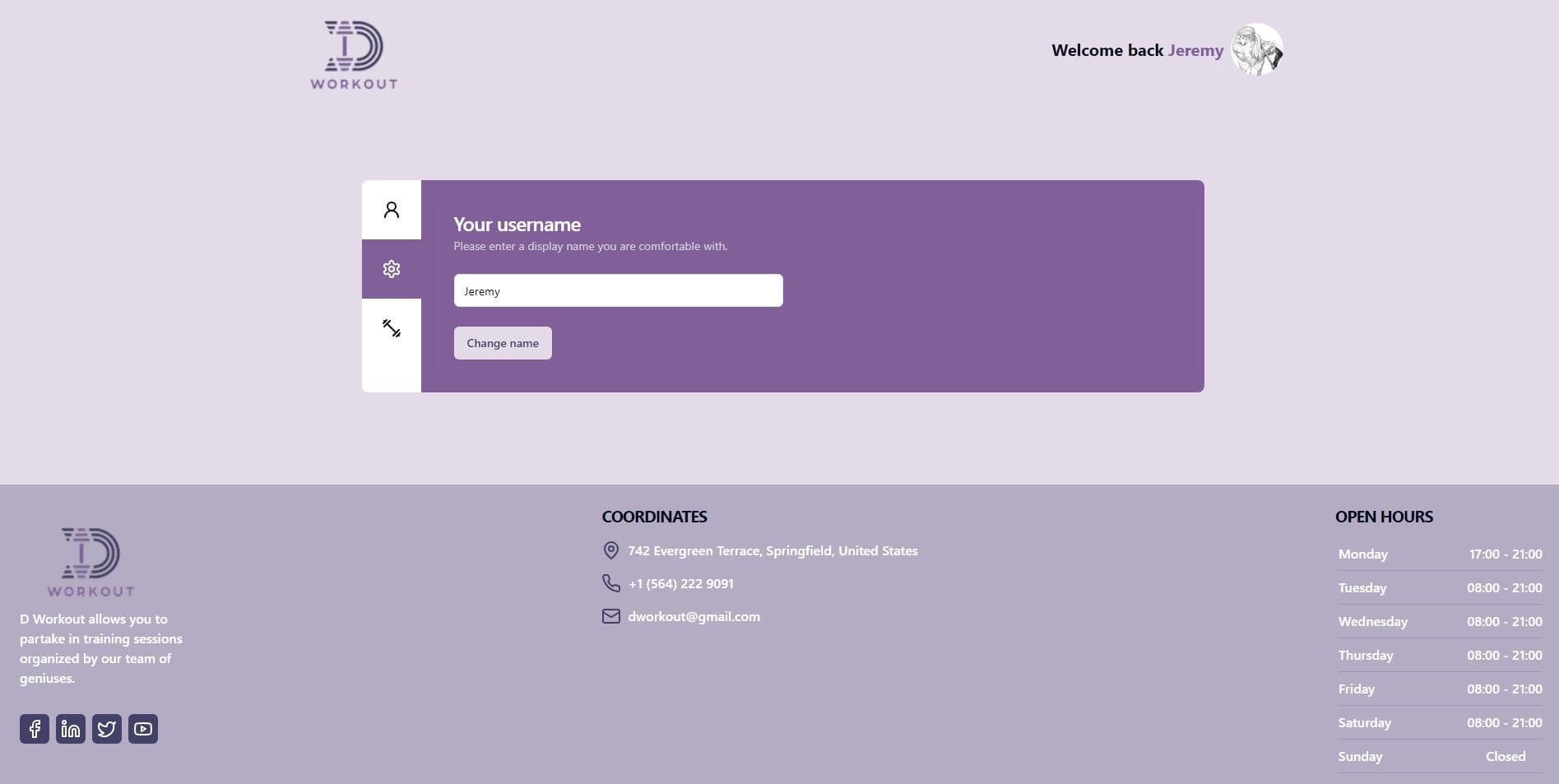Click the dworkout@gmail.com email address
The width and height of the screenshot is (1559, 784).
pyautogui.click(x=694, y=616)
